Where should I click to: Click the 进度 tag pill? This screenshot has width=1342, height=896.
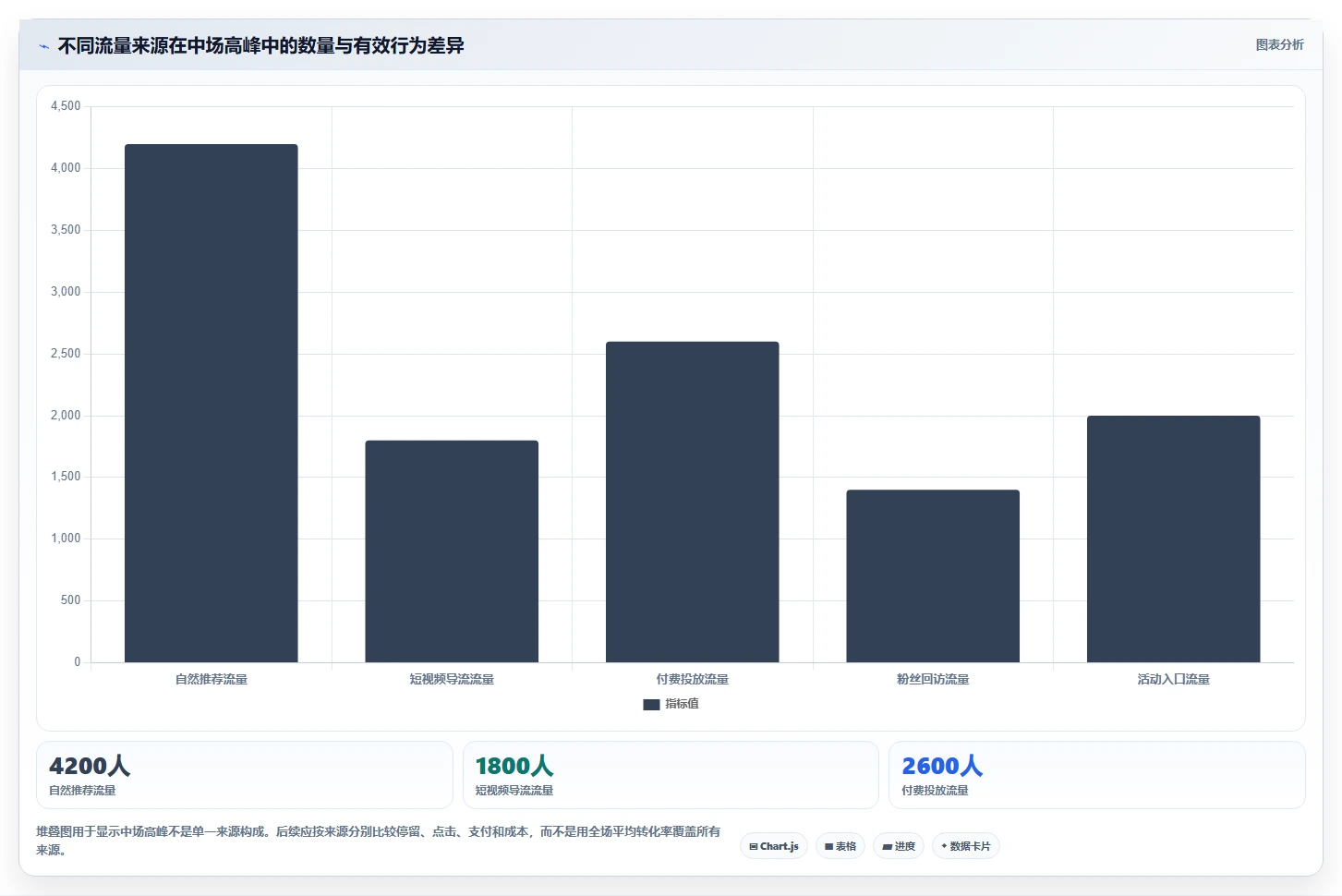click(899, 846)
